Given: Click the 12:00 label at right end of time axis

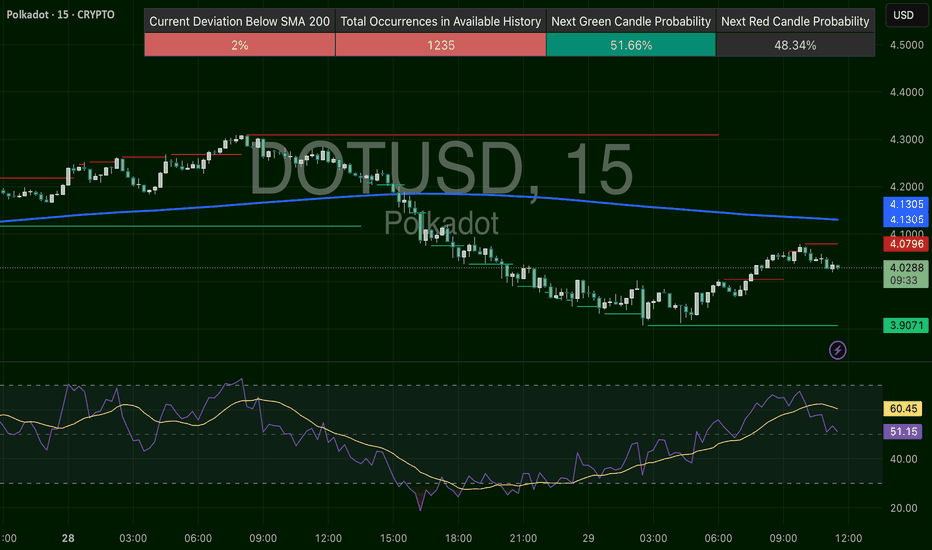Looking at the screenshot, I should pos(848,538).
